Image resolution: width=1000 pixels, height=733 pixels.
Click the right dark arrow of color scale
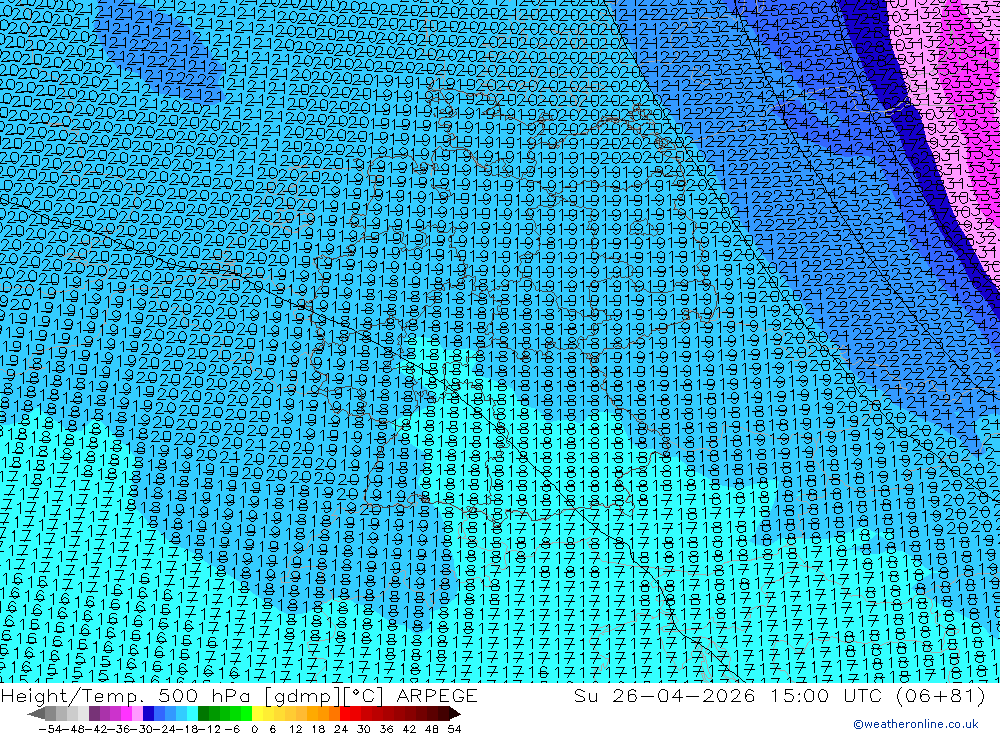coord(455,714)
